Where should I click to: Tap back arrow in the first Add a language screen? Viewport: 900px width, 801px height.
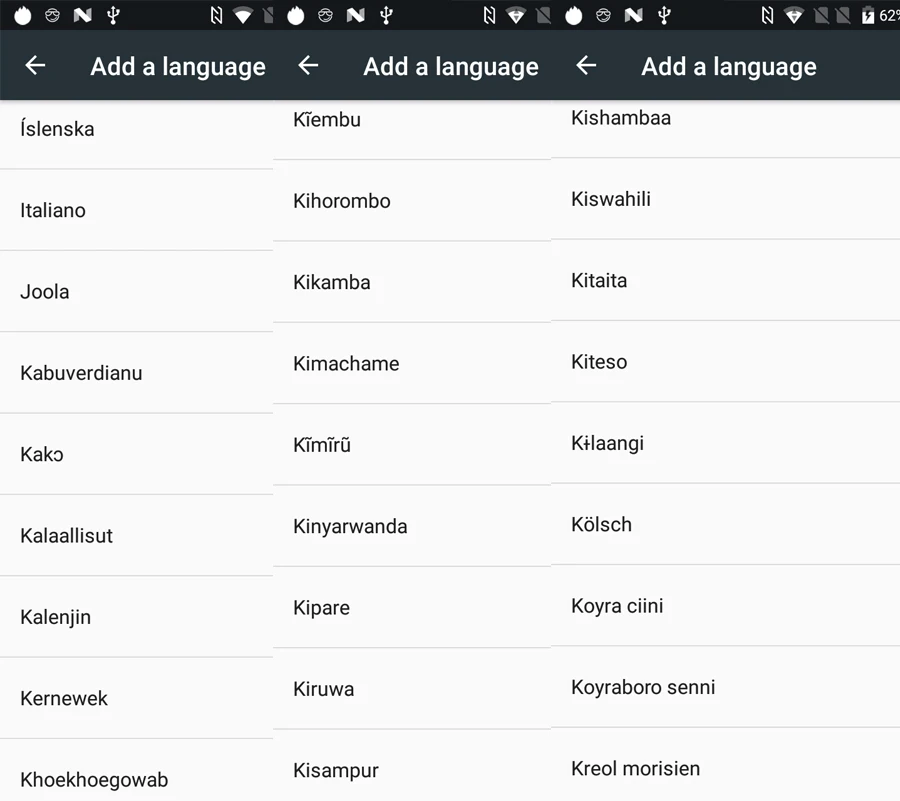(x=35, y=65)
